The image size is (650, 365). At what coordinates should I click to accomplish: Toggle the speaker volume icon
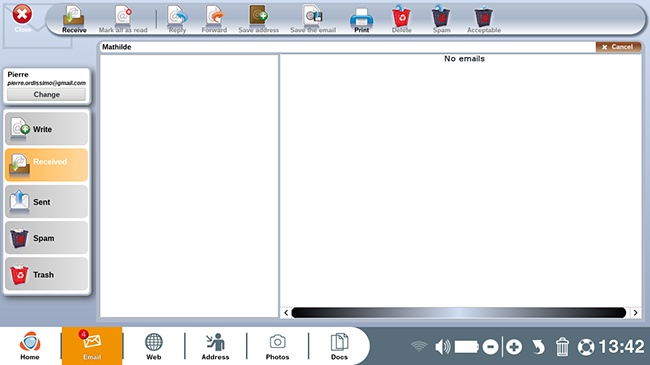tap(442, 347)
